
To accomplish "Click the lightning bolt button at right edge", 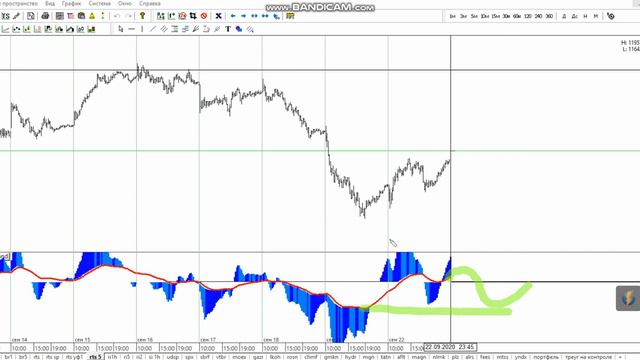I will click(x=629, y=298).
